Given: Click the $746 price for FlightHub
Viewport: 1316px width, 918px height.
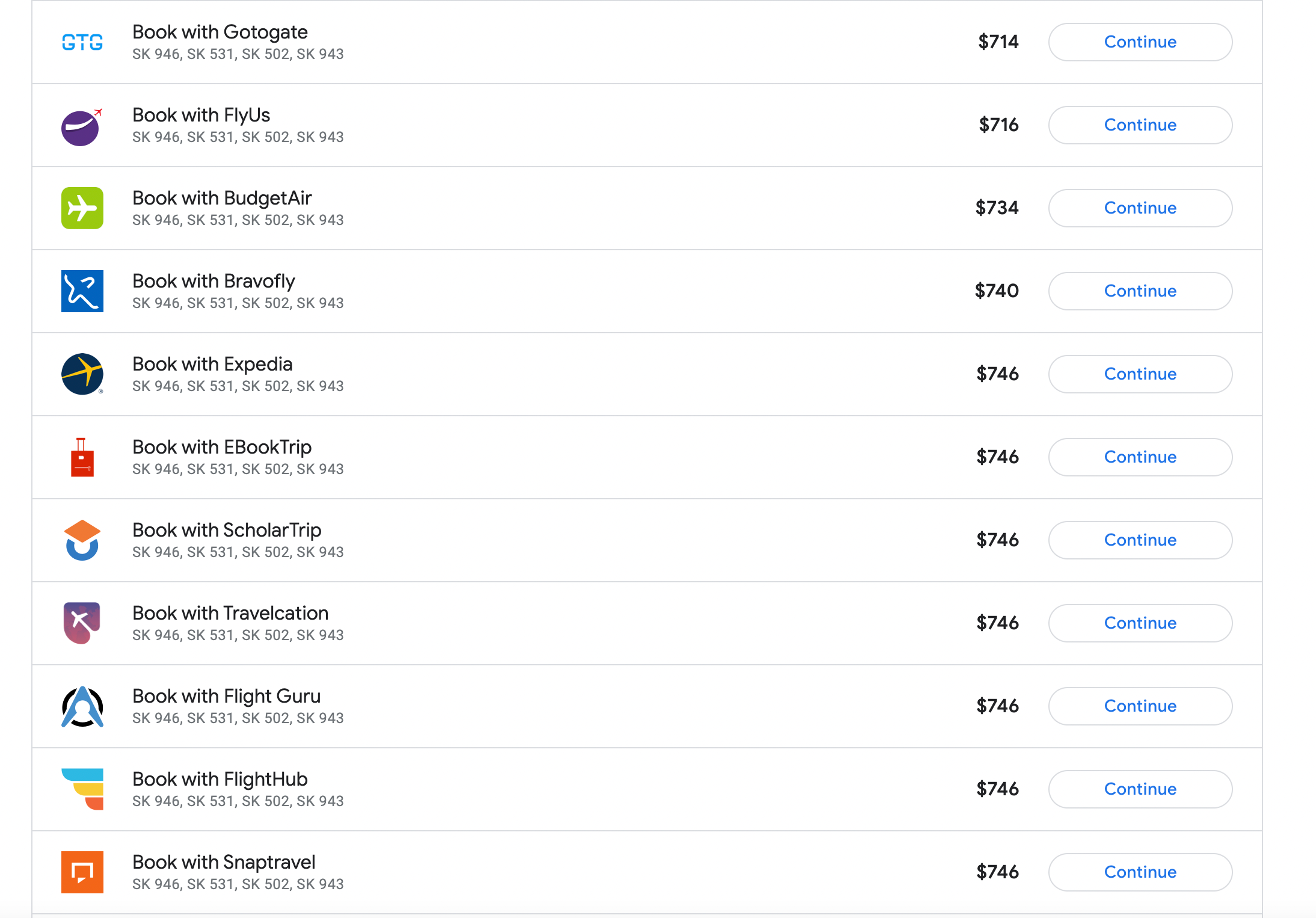Looking at the screenshot, I should [997, 789].
